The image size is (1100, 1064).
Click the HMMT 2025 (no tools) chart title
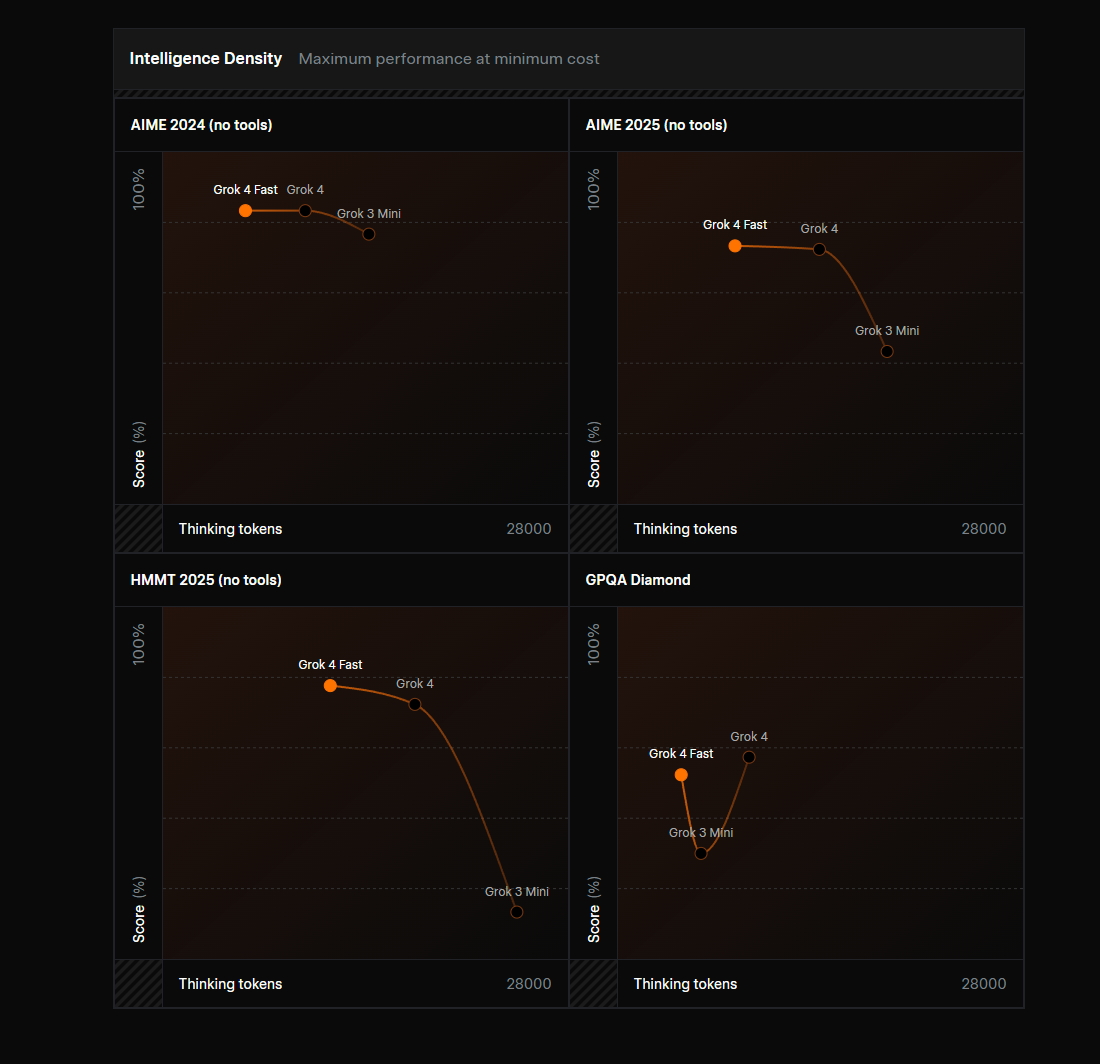coord(206,580)
